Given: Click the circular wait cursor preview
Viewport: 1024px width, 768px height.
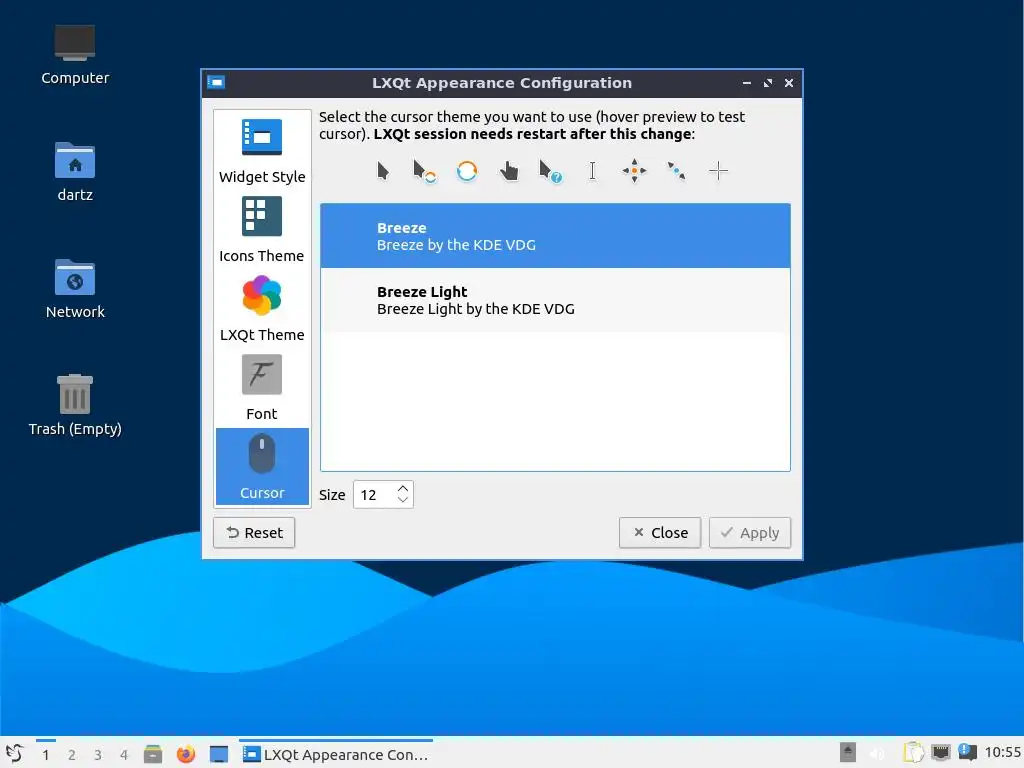Looking at the screenshot, I should 467,171.
